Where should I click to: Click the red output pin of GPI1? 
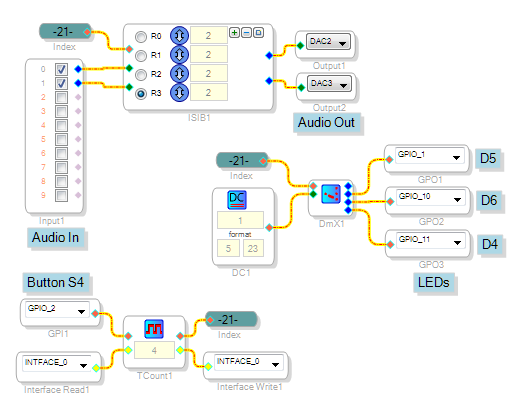click(95, 313)
